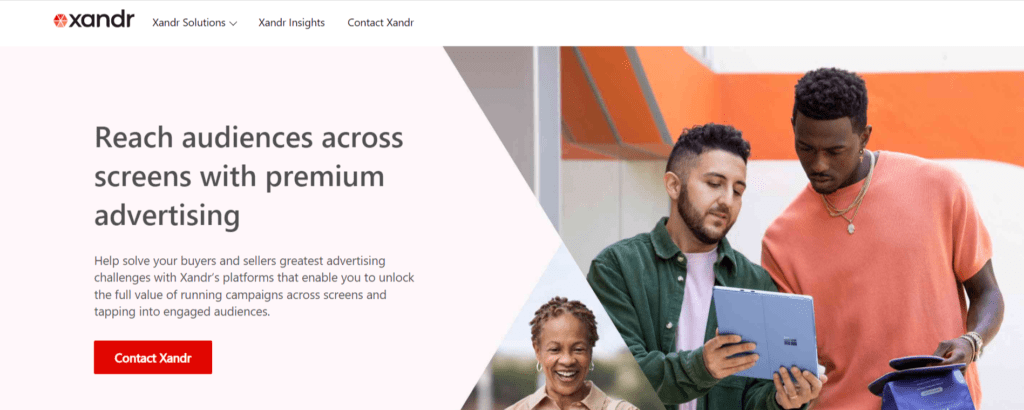Click the bracelets on the man's wrist
The image size is (1024, 410).
[973, 345]
